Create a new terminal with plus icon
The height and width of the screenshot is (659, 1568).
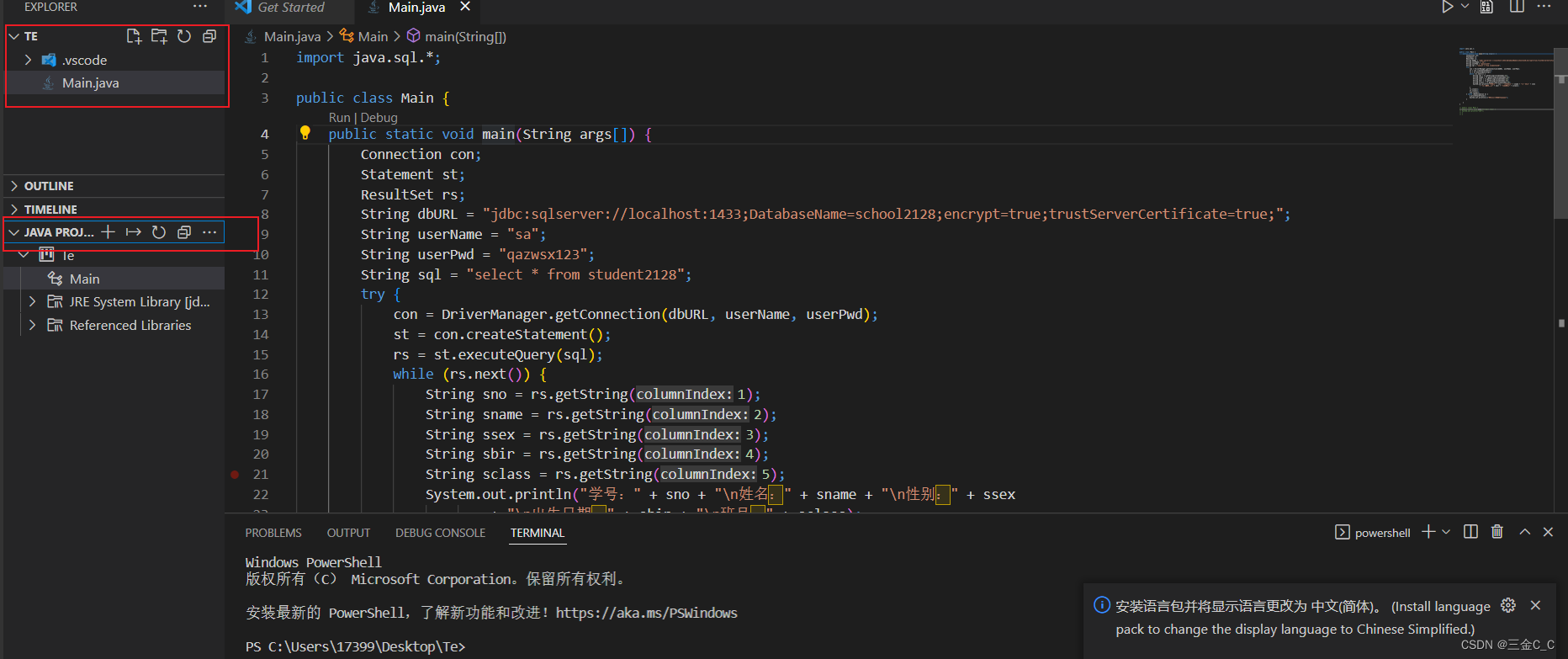(1428, 532)
